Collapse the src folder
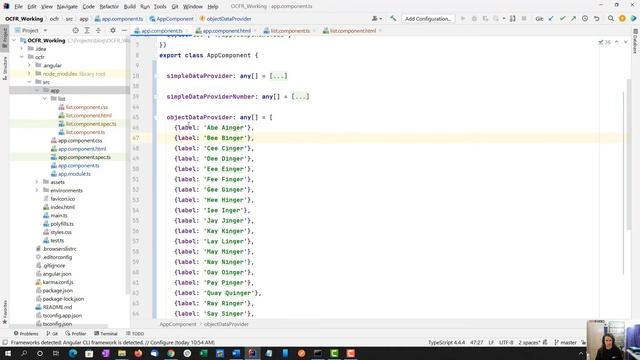The height and width of the screenshot is (360, 640). point(29,82)
